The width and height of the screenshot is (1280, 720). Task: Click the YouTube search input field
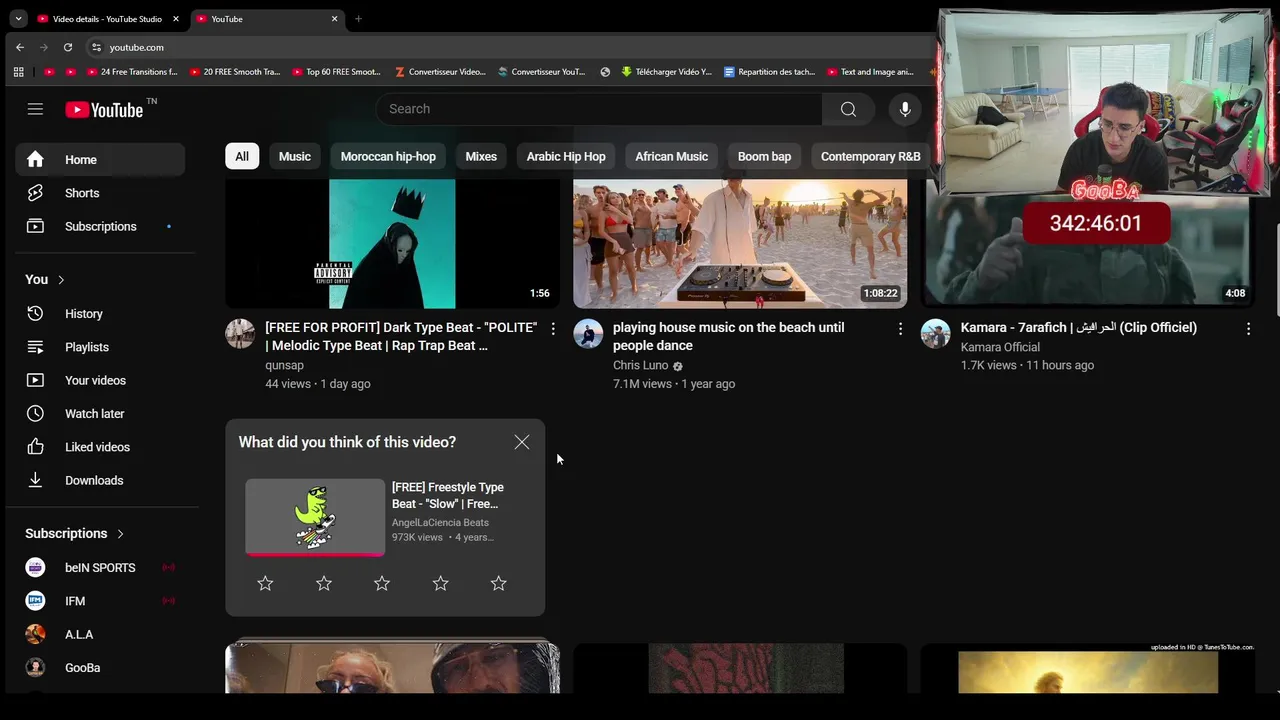599,109
